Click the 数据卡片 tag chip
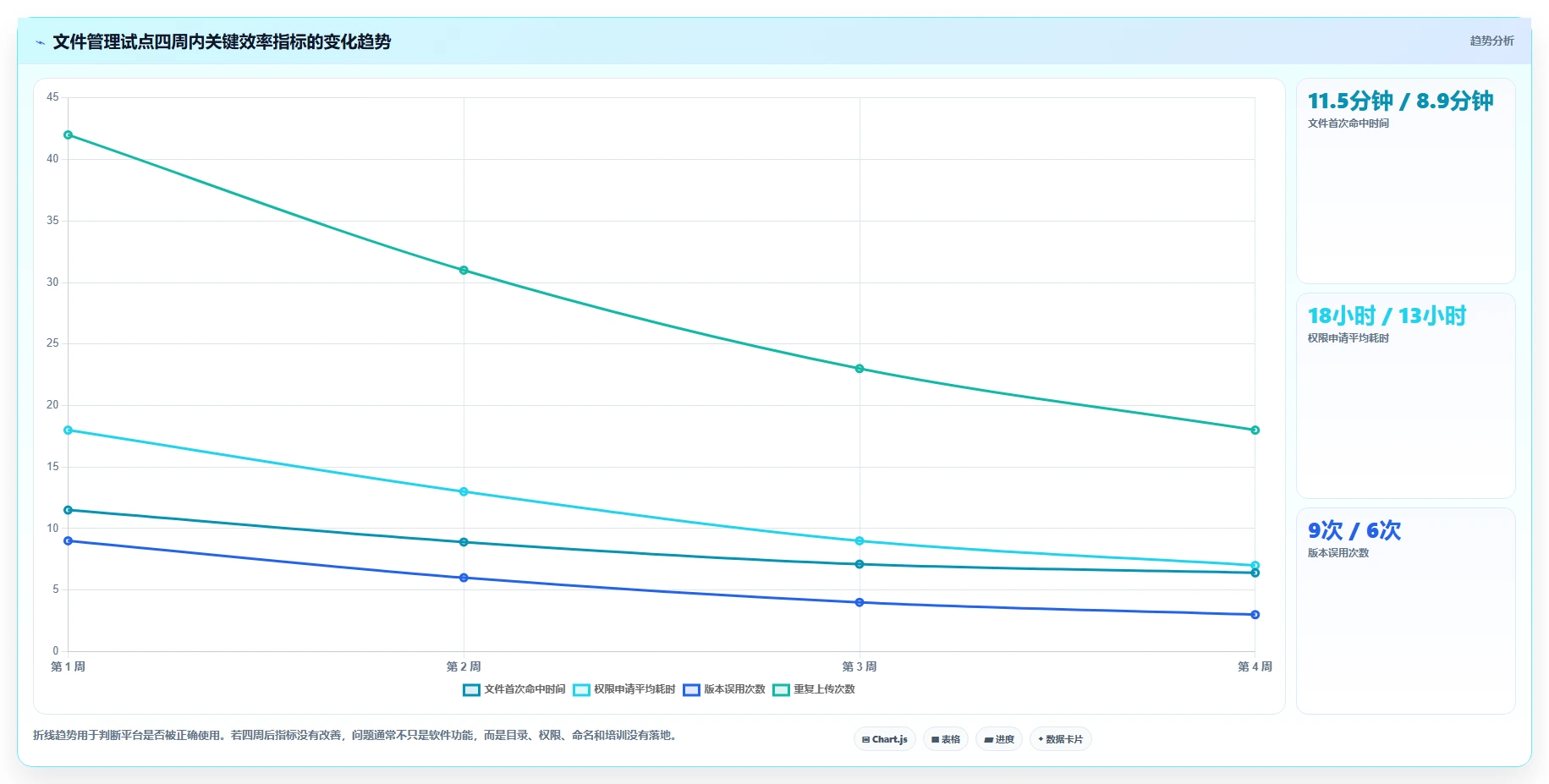The height and width of the screenshot is (784, 1549). pyautogui.click(x=1060, y=739)
